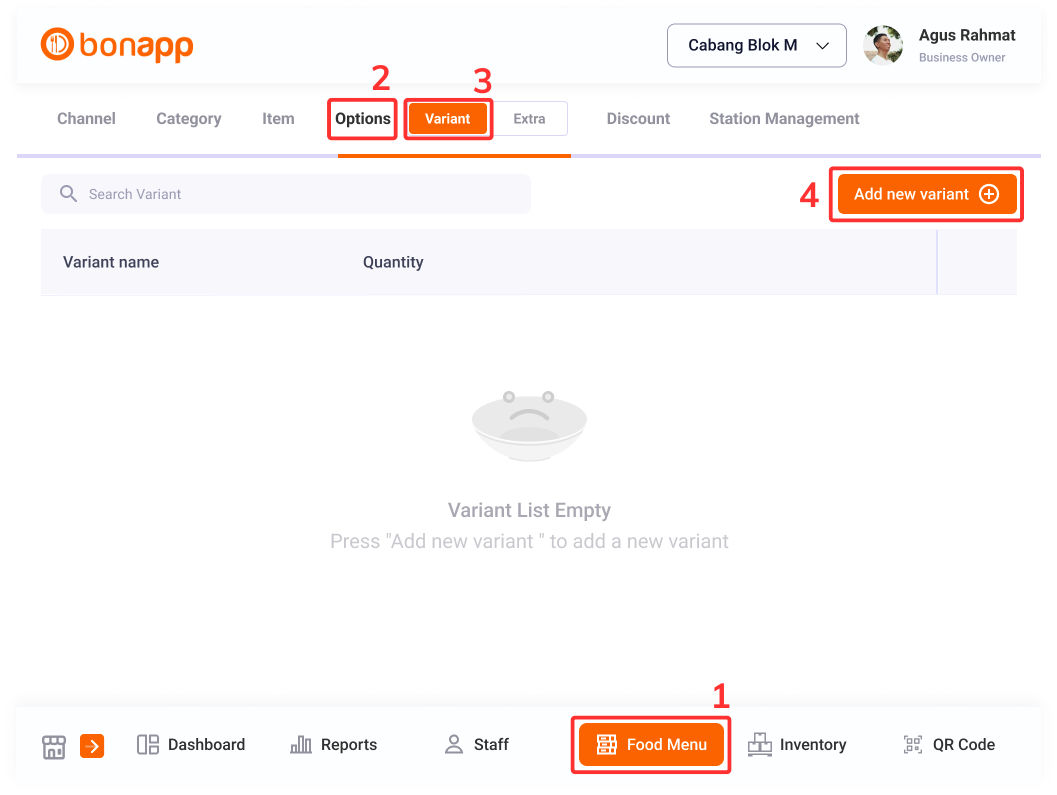Switch to the Variant toggle

click(x=448, y=119)
